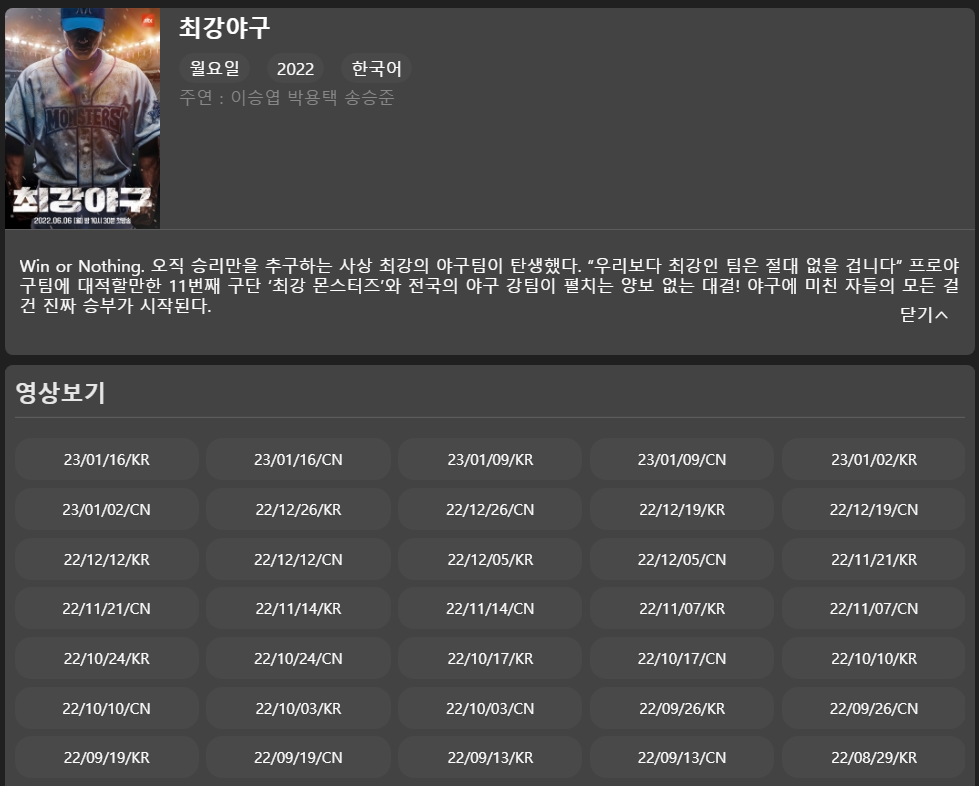
Task: Click the 22/10/17/CN episode button
Action: coord(682,658)
